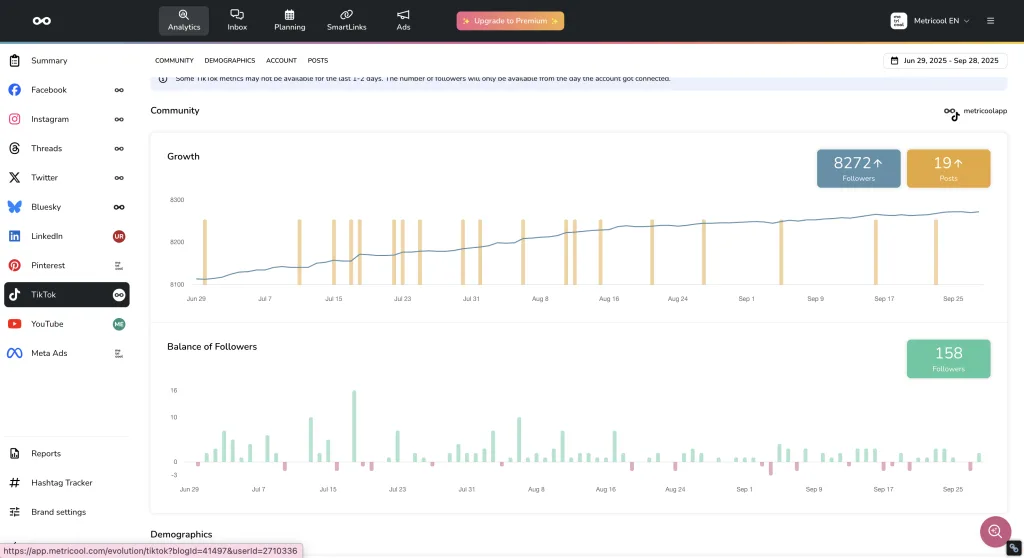Click the magnifier help button
Viewport: 1024px width, 558px height.
pos(995,531)
